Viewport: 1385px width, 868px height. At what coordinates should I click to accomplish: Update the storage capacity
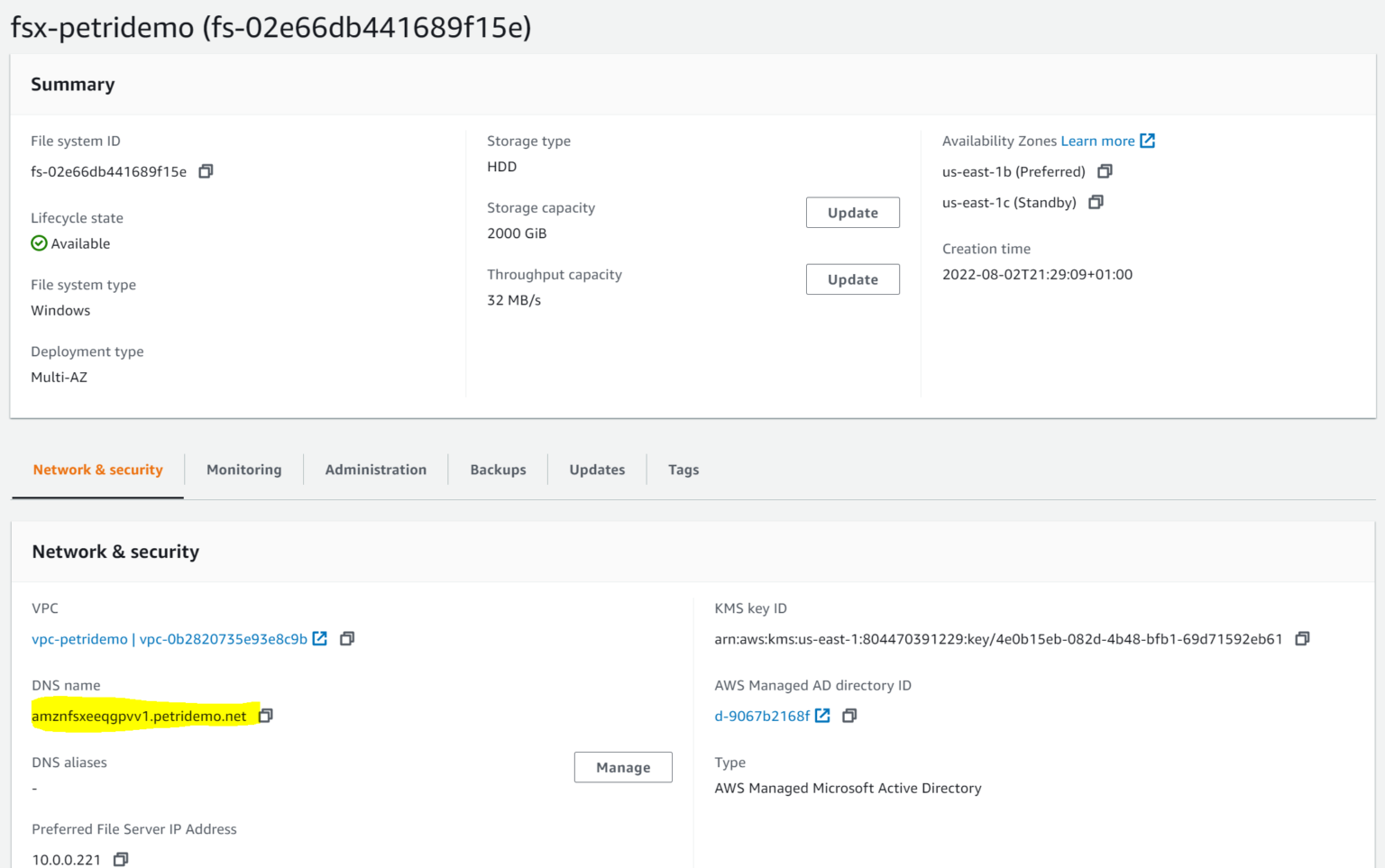click(852, 212)
